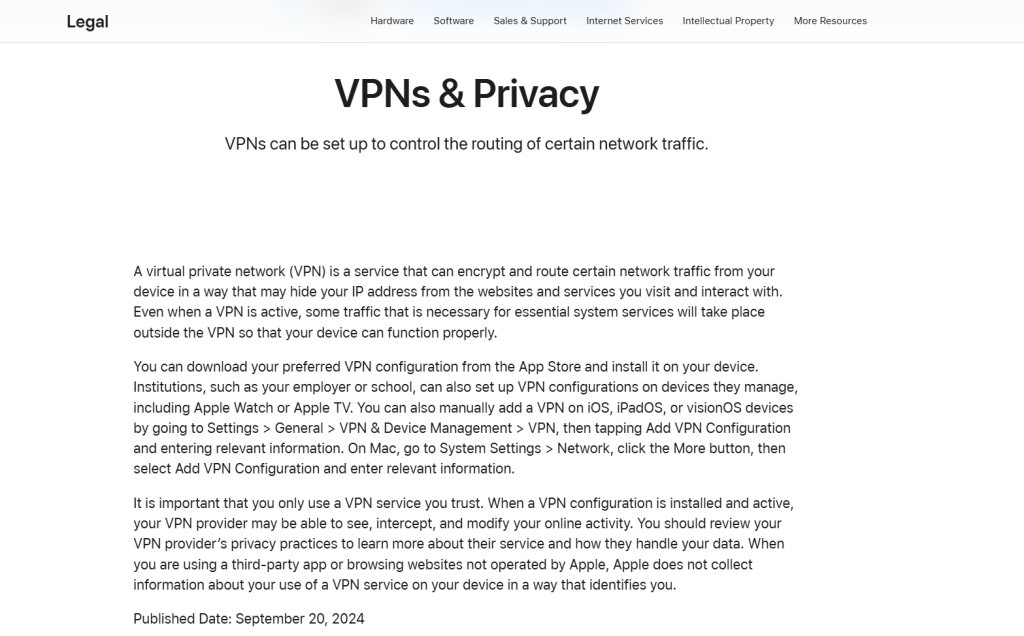Select Sales & Support in the navigation

[x=530, y=20]
